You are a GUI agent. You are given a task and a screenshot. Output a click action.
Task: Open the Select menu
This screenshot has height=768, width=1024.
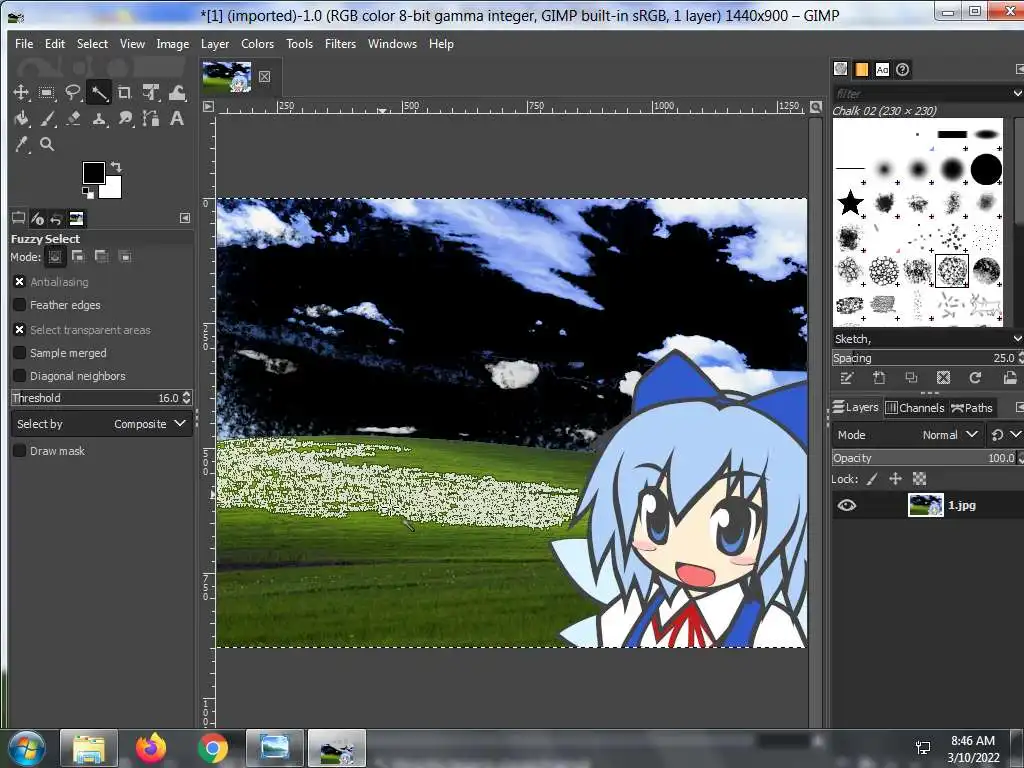point(92,44)
